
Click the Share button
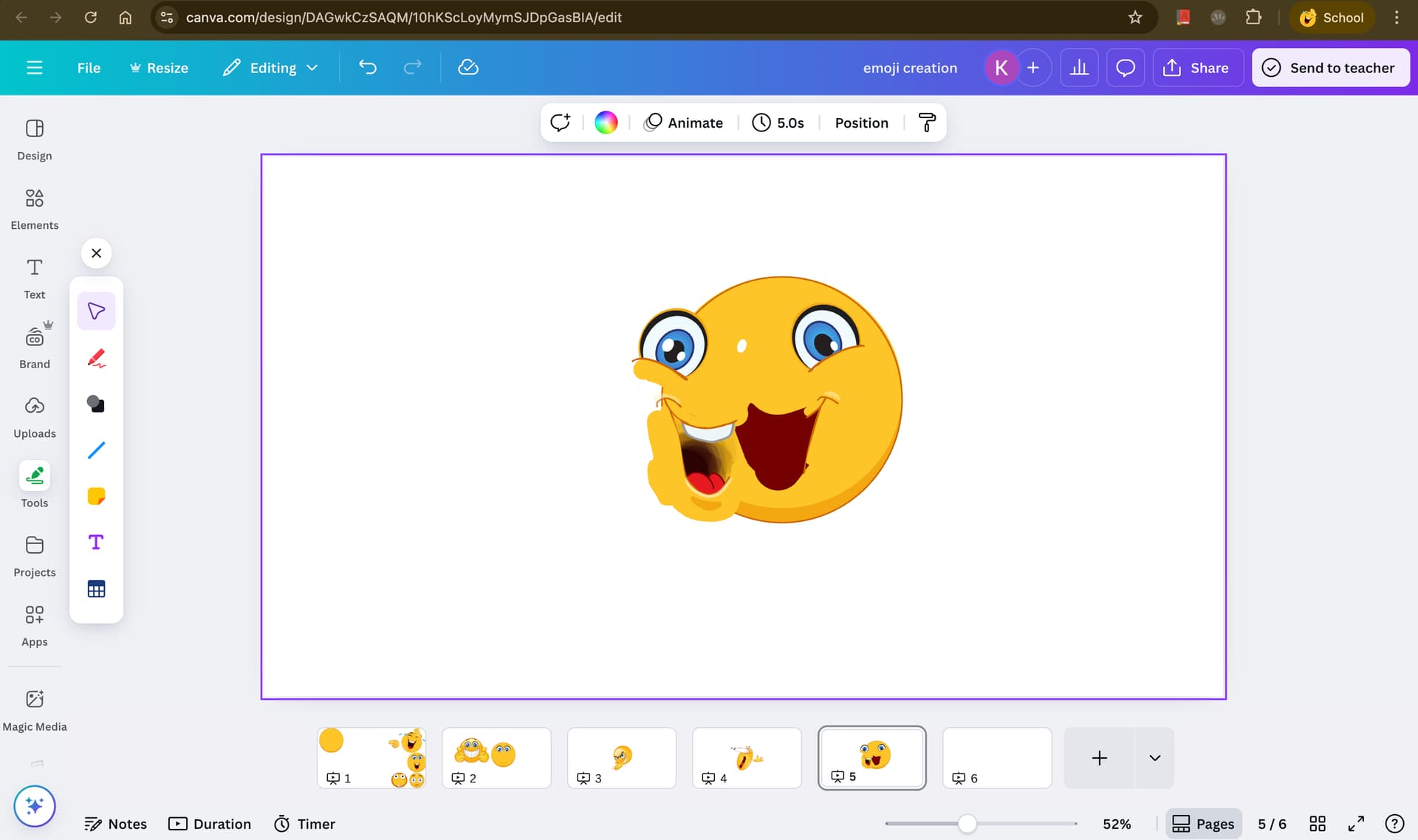[1196, 68]
